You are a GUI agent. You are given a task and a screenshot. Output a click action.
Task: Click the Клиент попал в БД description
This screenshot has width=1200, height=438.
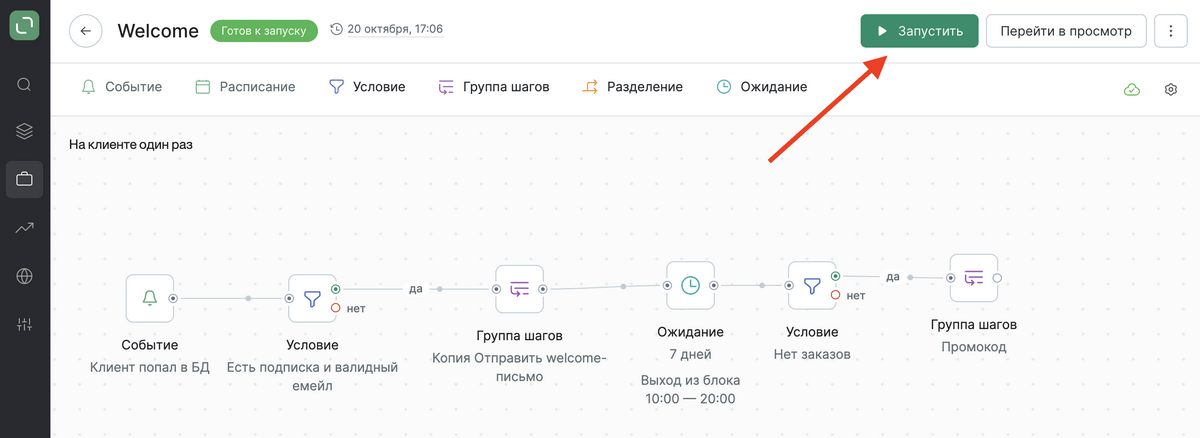click(x=150, y=367)
